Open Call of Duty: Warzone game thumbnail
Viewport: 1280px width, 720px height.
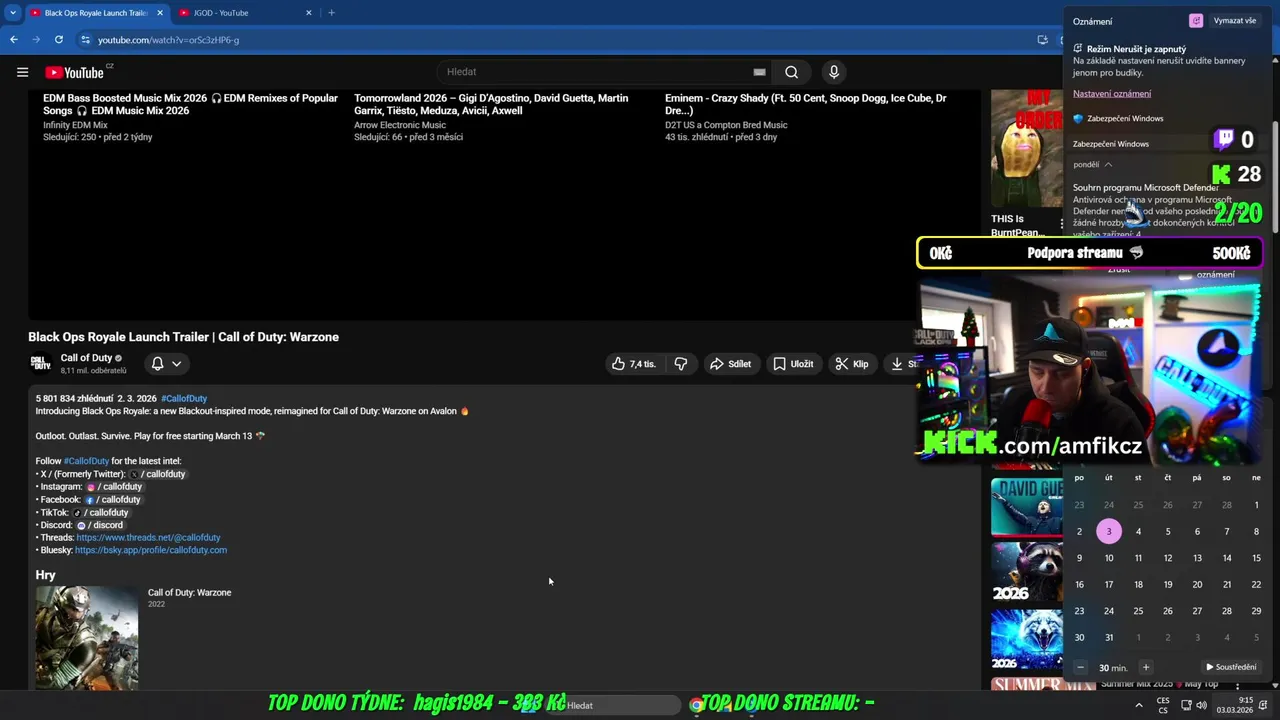point(87,637)
